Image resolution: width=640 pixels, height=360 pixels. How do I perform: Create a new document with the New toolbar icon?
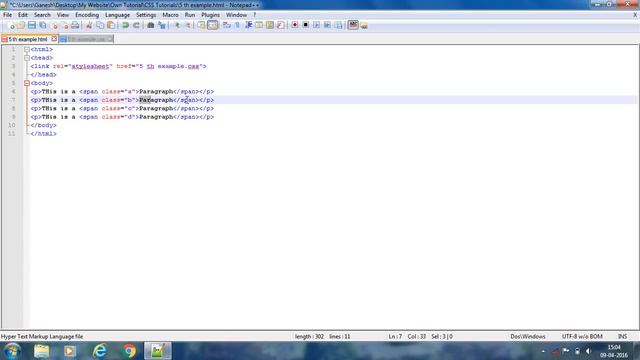click(11, 25)
